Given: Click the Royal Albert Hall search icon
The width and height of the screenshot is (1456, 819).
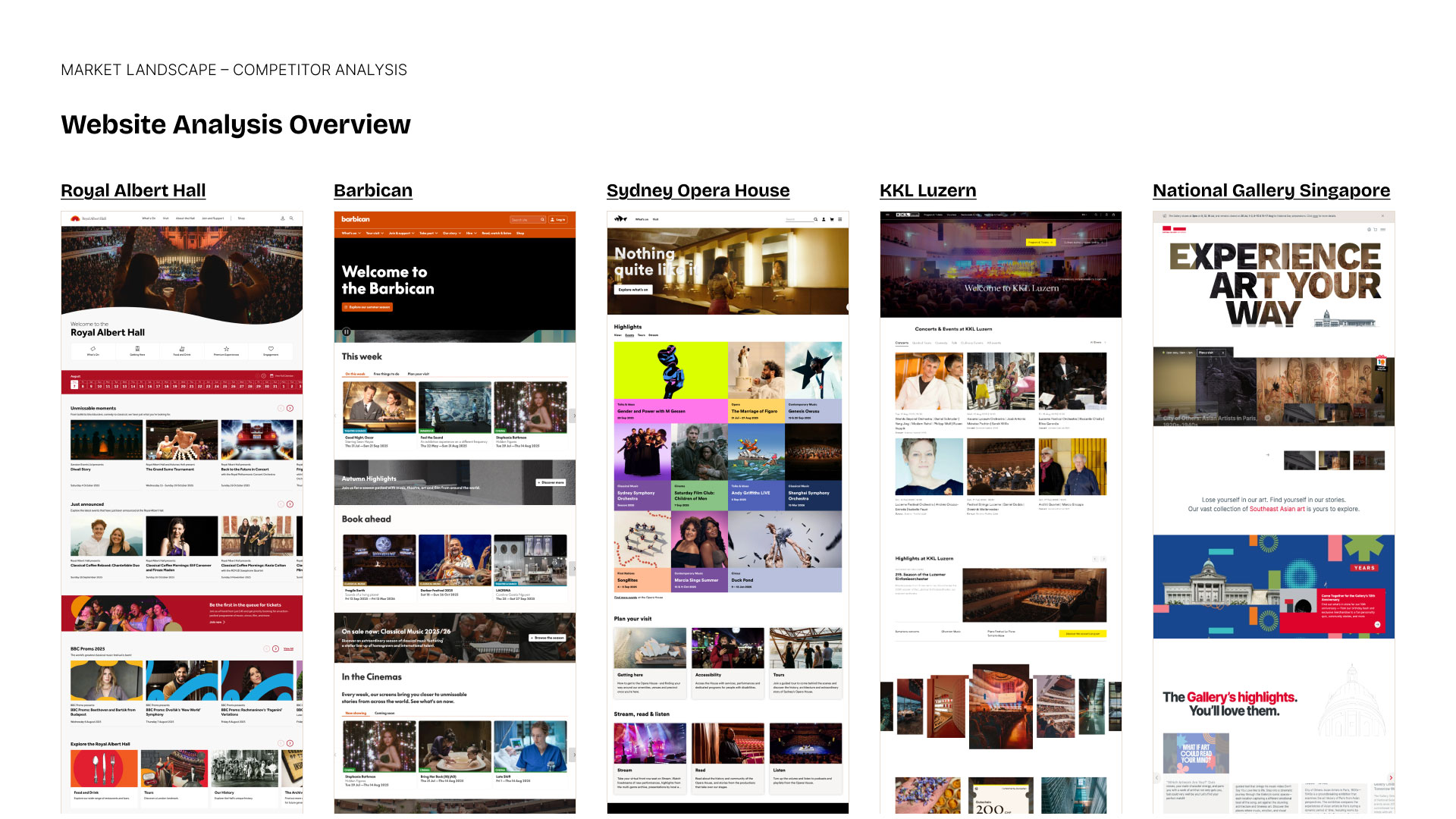Looking at the screenshot, I should coord(291,218).
